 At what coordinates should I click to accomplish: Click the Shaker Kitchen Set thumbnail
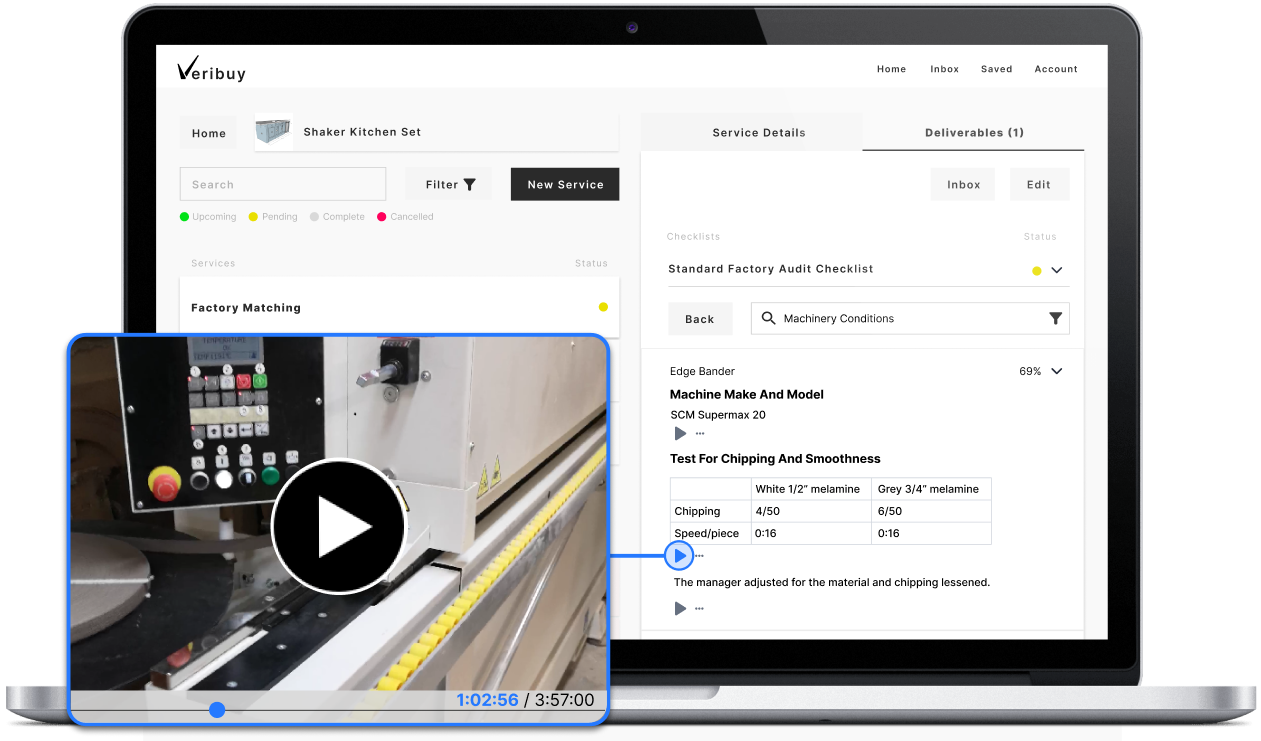click(274, 133)
